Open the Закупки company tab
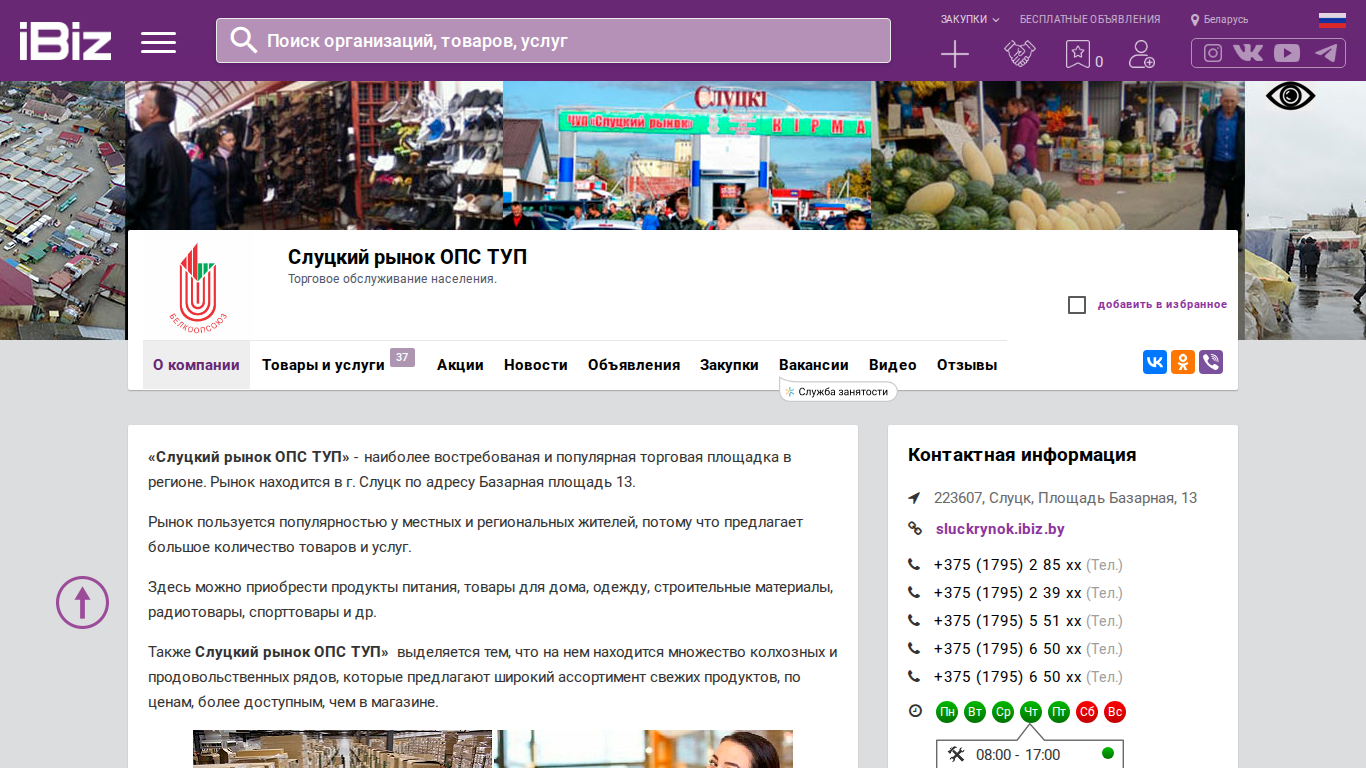 [729, 365]
